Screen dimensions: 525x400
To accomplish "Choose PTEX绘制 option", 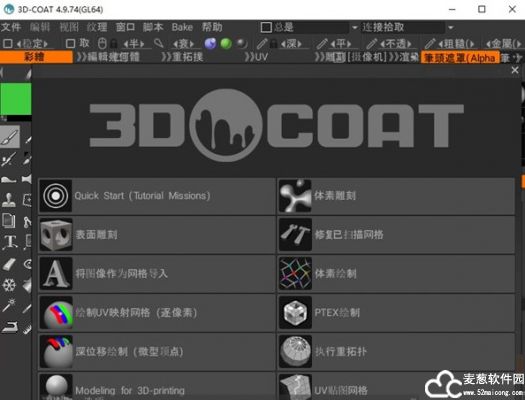I will click(x=396, y=313).
